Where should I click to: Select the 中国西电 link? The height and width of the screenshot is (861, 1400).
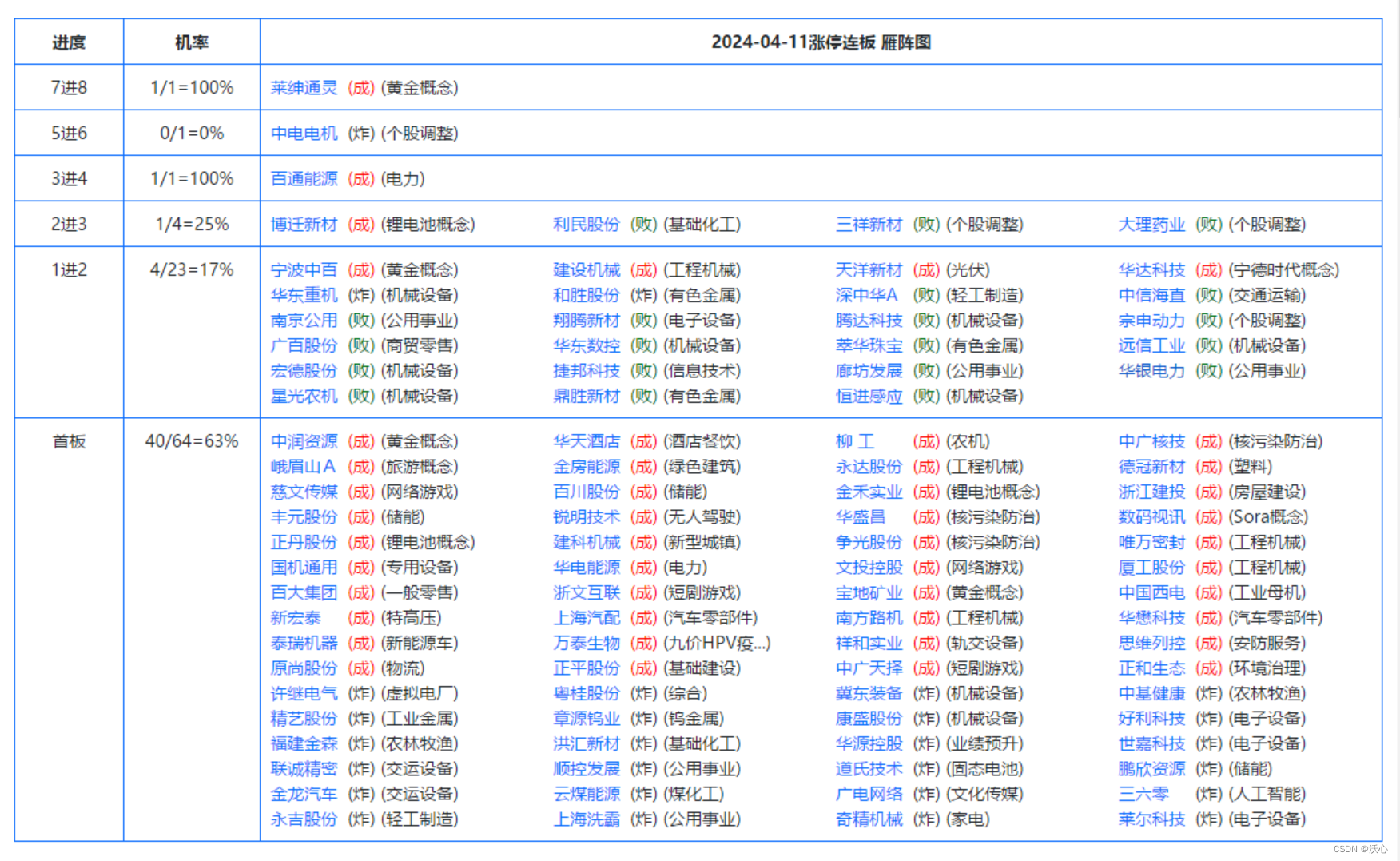tap(1151, 593)
